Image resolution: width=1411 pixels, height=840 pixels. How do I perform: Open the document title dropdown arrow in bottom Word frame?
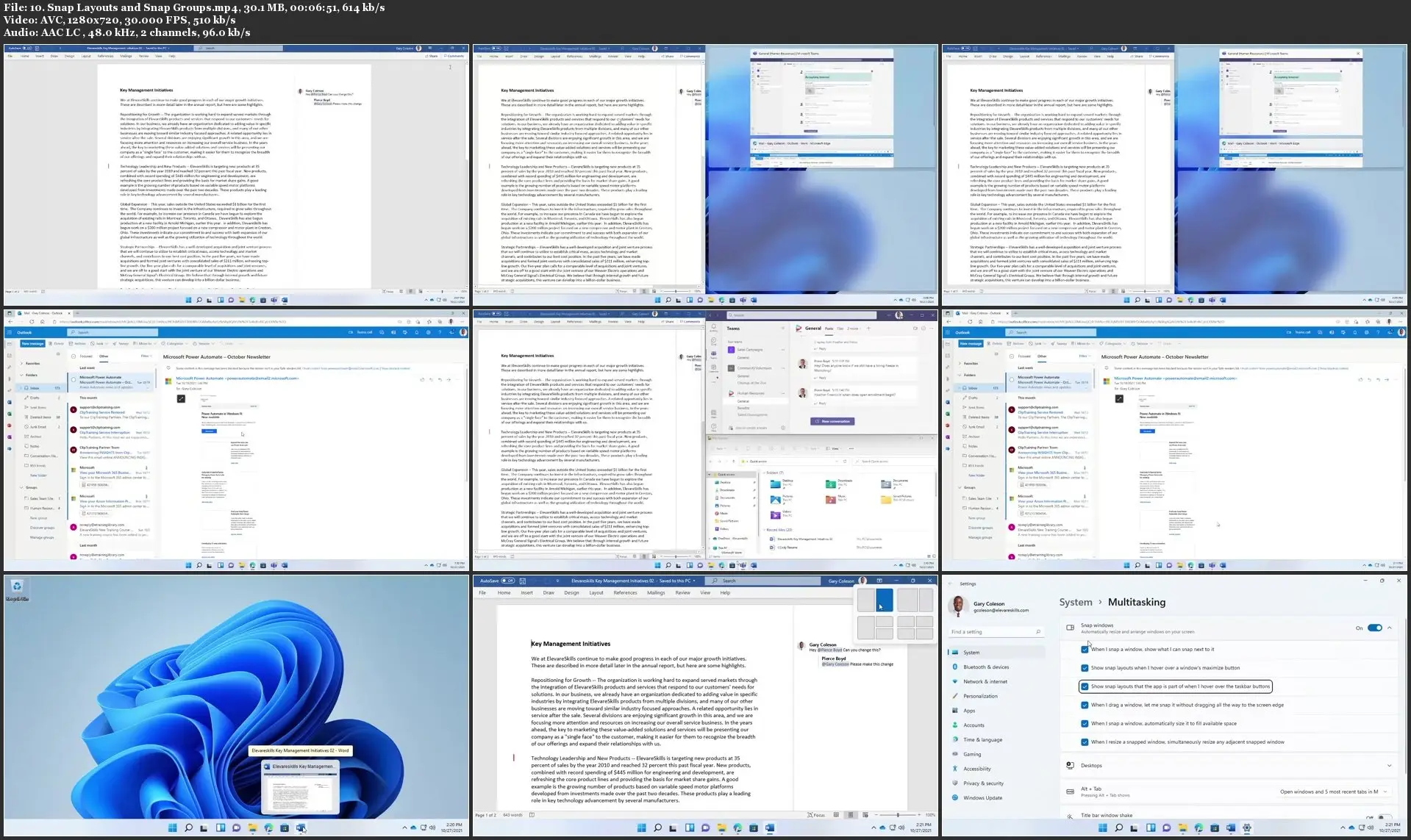[693, 581]
